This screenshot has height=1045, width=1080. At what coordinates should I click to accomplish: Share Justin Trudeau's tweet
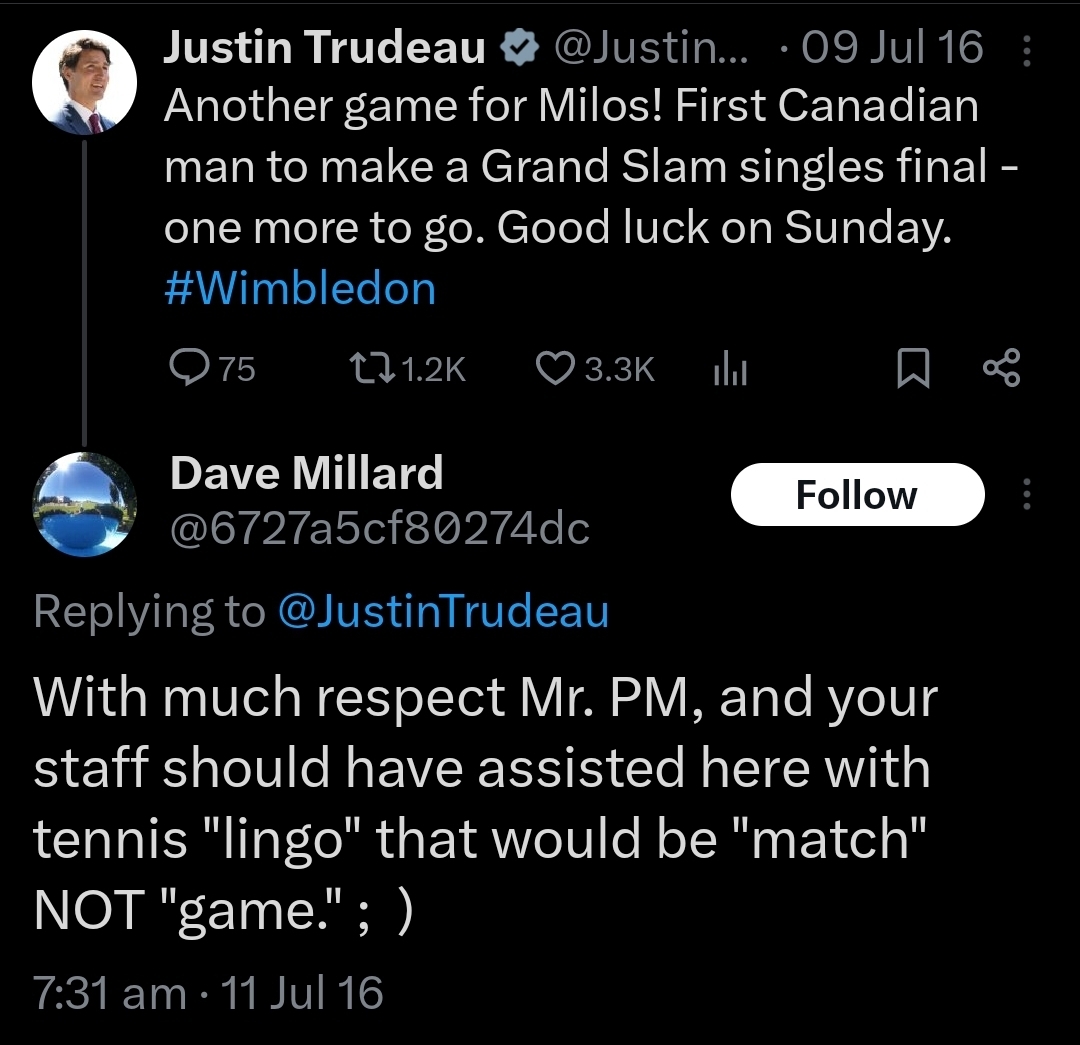coord(1002,369)
